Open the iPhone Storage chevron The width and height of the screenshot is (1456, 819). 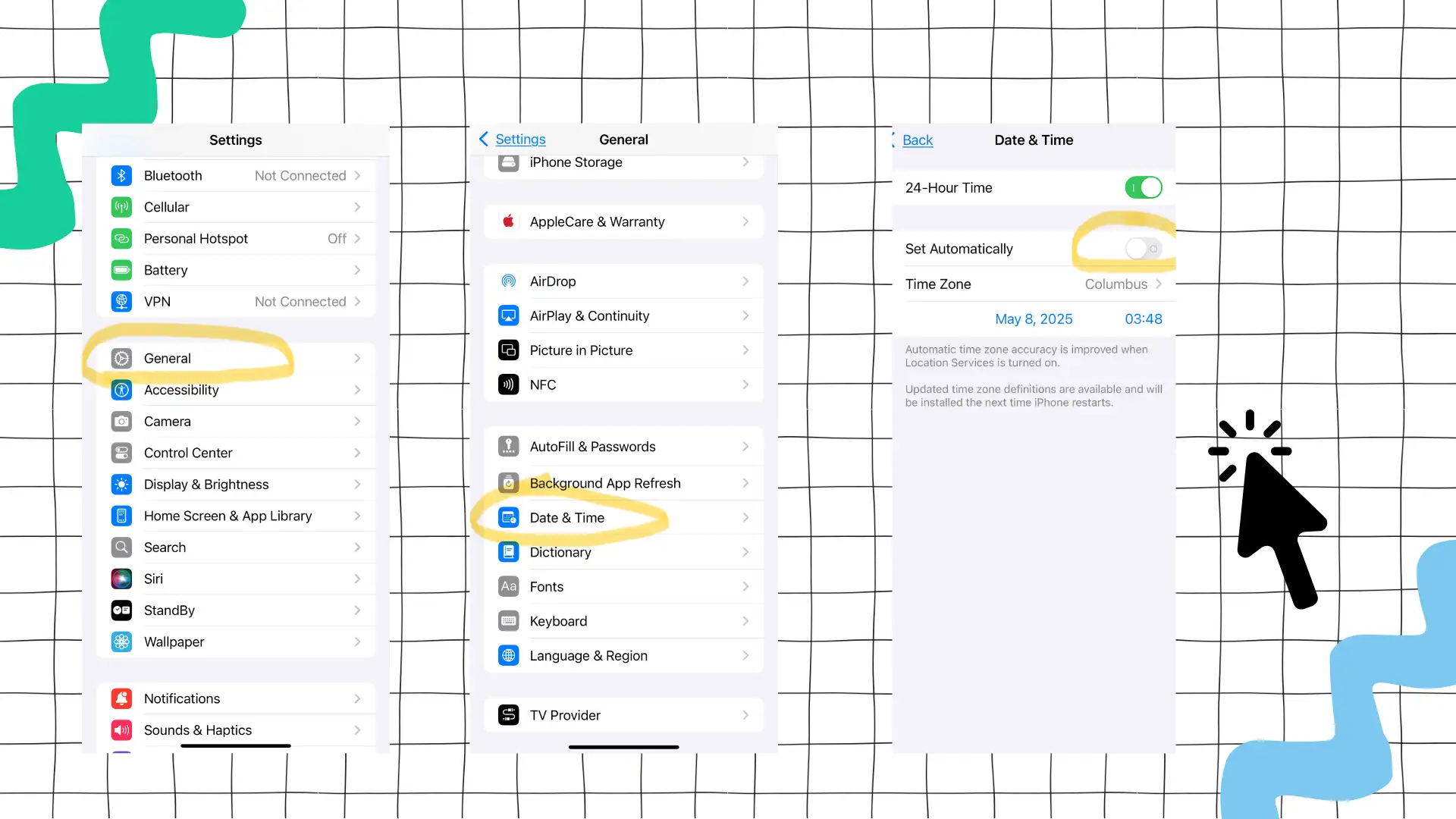pos(745,162)
